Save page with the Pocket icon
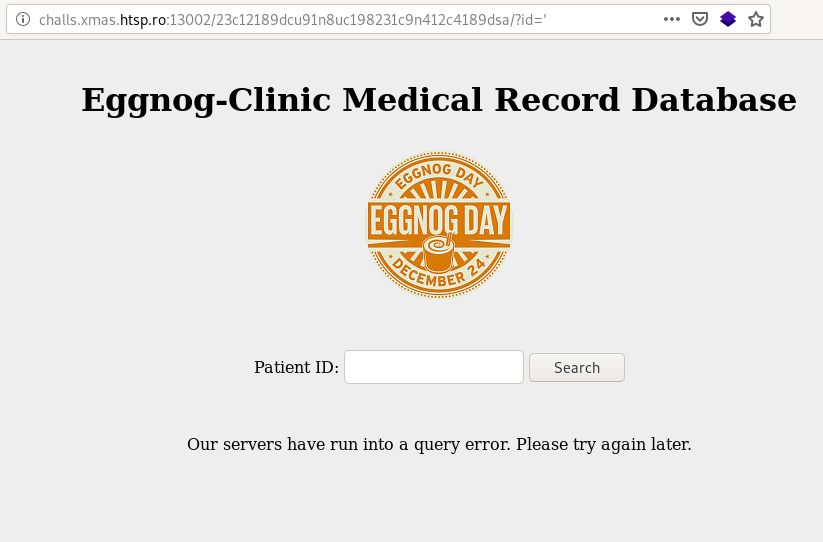This screenshot has width=823, height=542. click(x=700, y=19)
